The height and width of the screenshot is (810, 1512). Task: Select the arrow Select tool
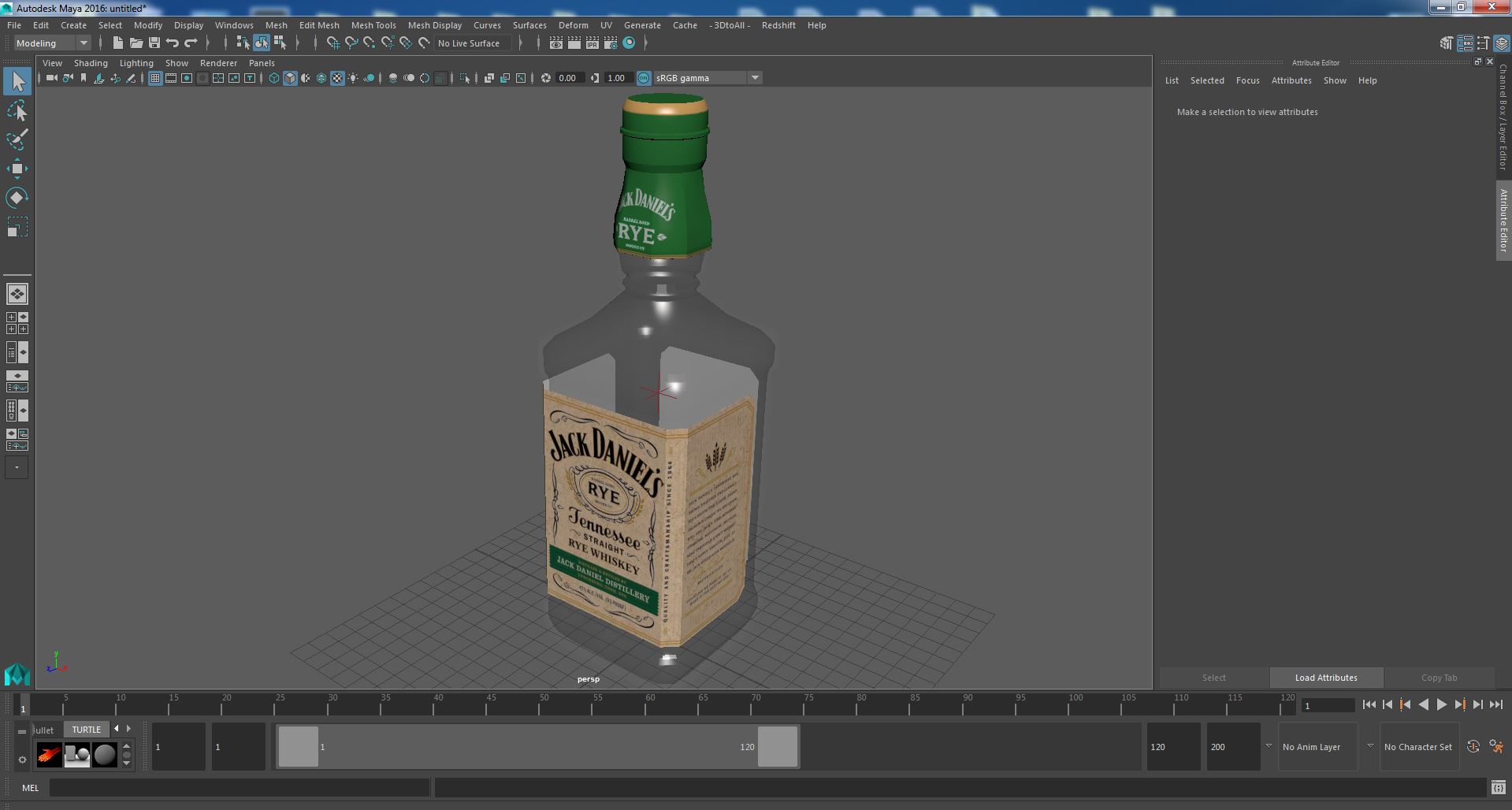point(17,81)
